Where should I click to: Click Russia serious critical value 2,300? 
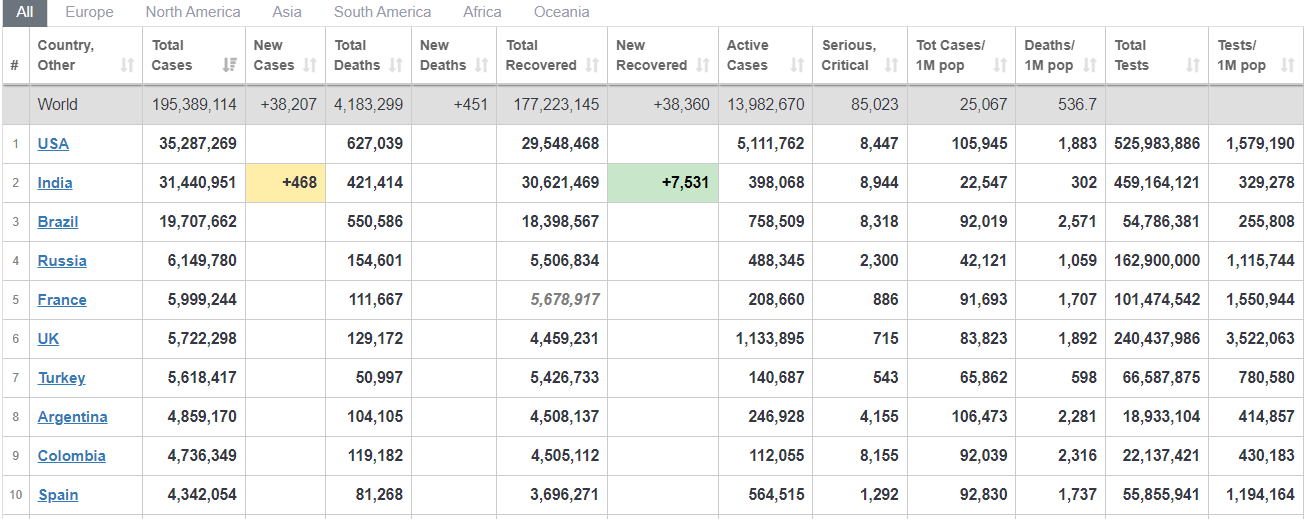coord(879,260)
